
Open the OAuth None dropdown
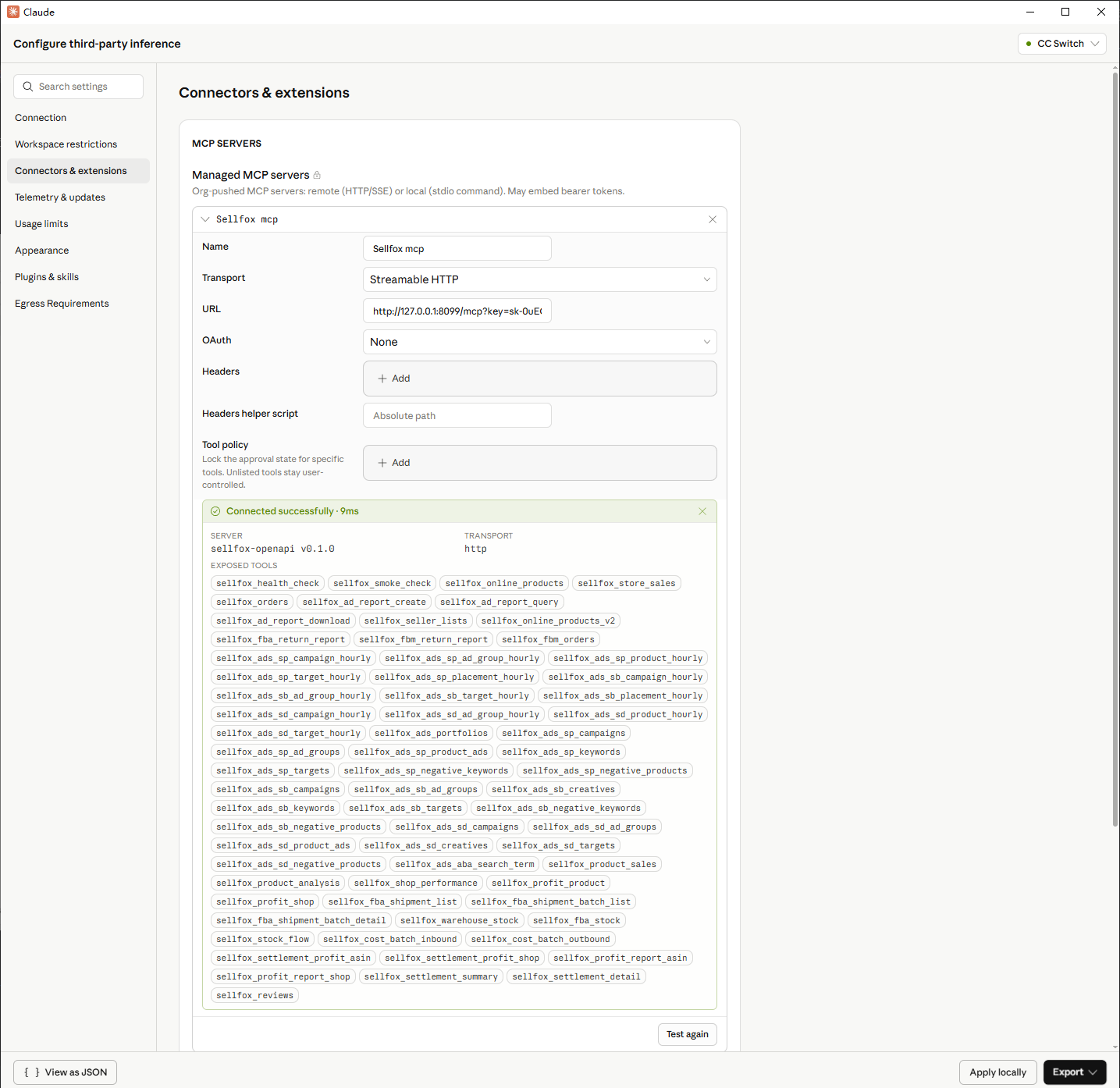539,342
